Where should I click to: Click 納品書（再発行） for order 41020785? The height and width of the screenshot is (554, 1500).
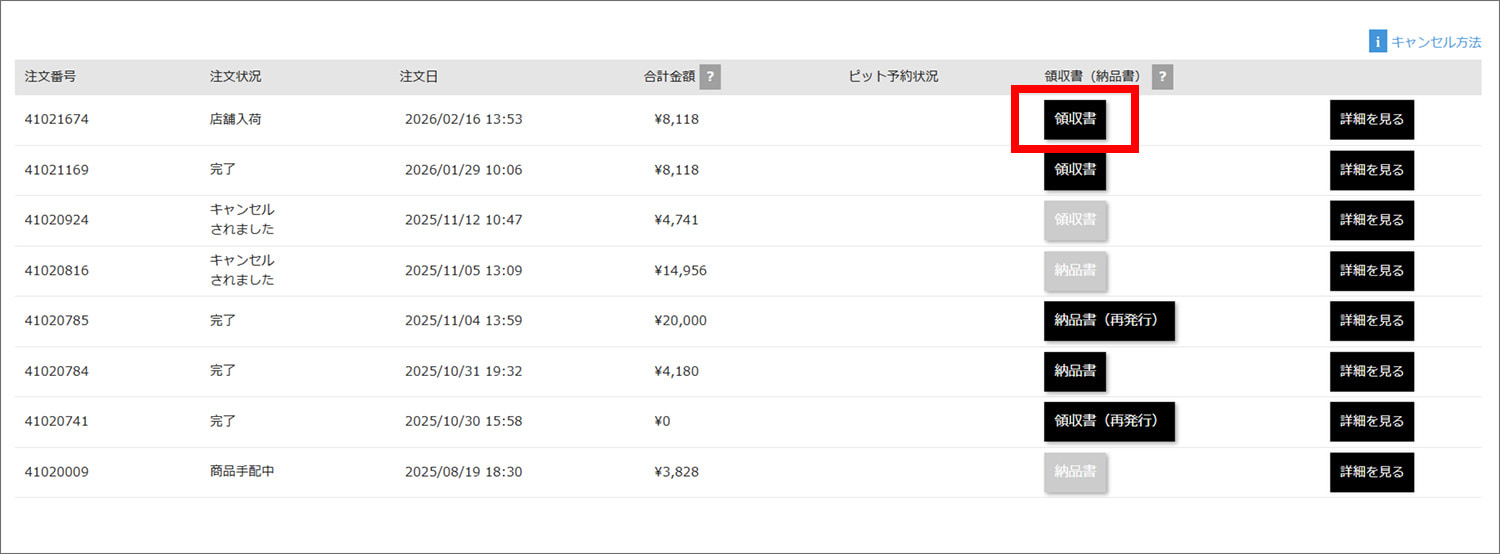[1109, 321]
